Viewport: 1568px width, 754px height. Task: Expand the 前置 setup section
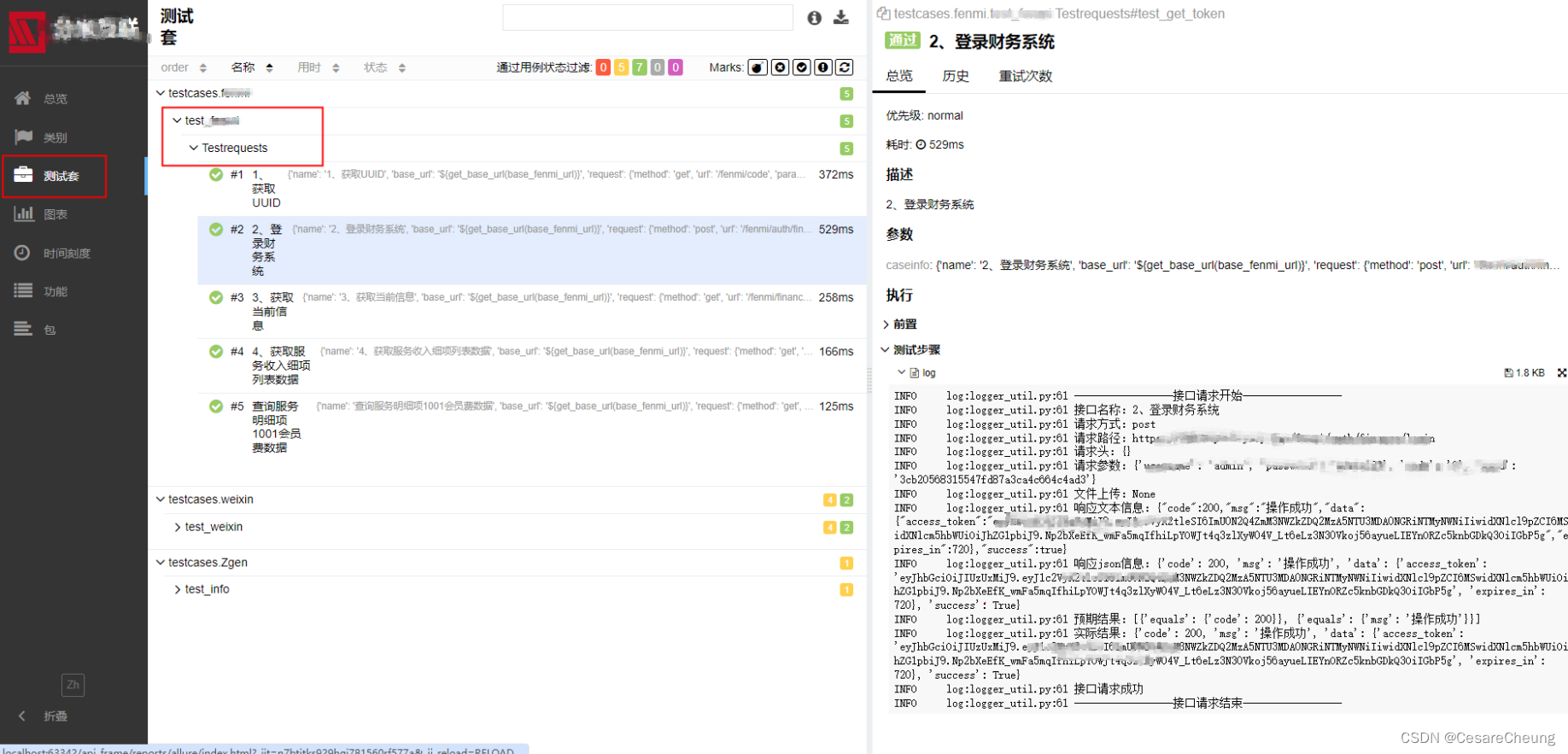[x=900, y=324]
